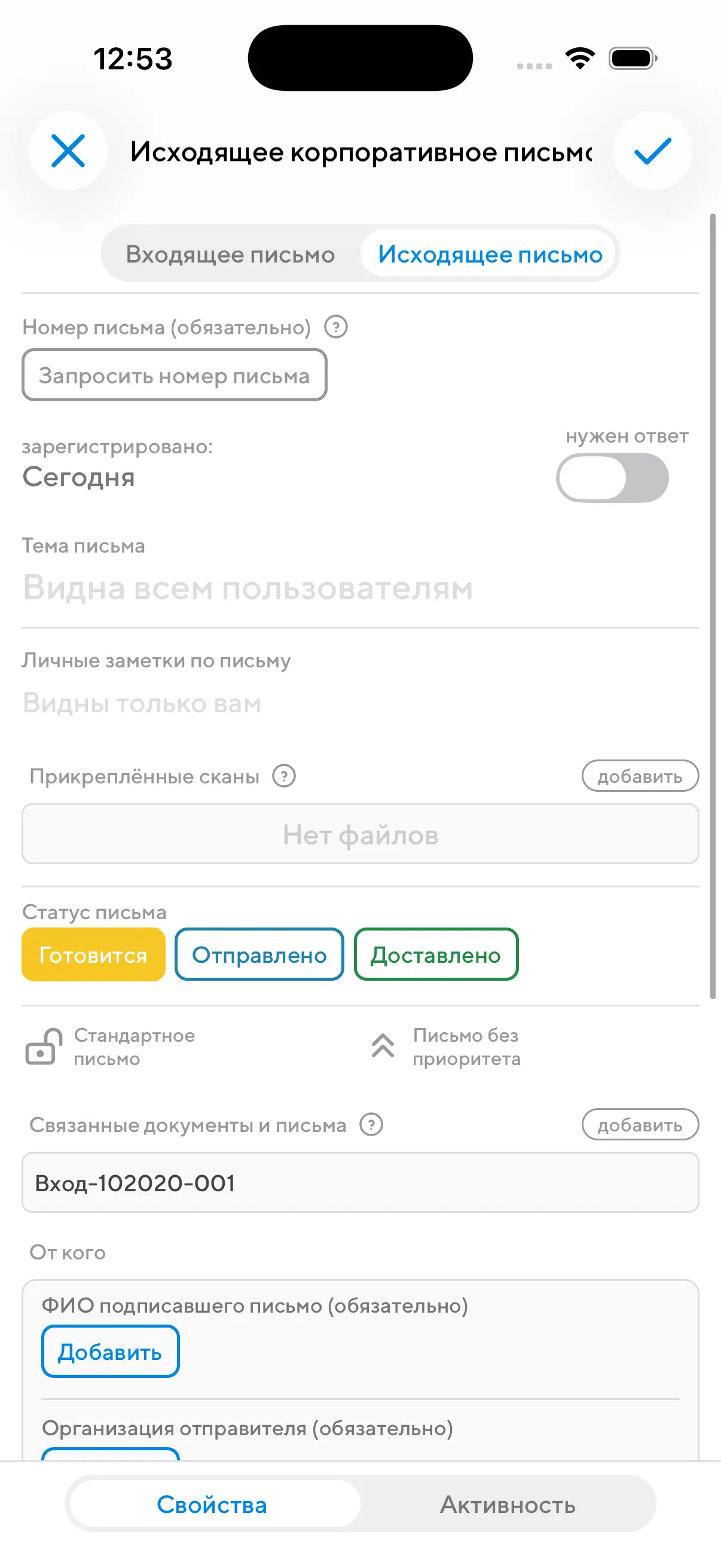The width and height of the screenshot is (721, 1568).
Task: Open the registration date Сегодня picker
Action: (78, 477)
